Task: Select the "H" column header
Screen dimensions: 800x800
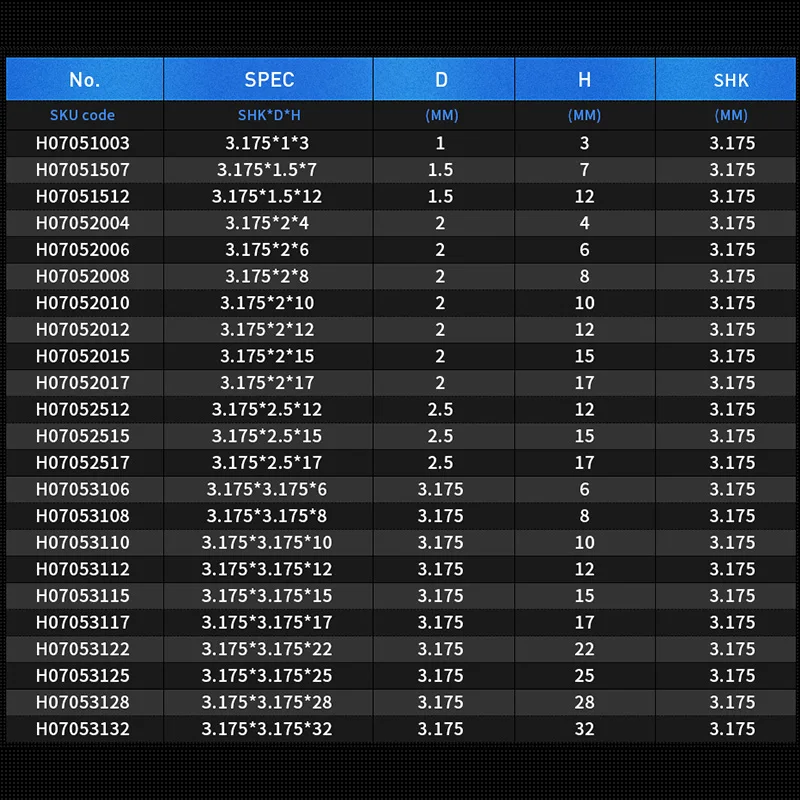Action: click(584, 80)
